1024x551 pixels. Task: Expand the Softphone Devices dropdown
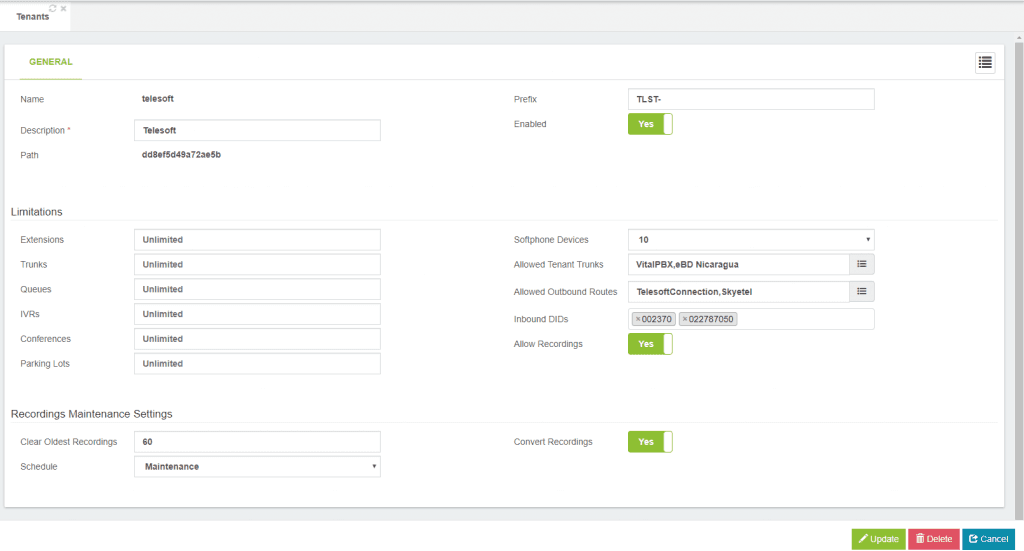click(x=751, y=240)
